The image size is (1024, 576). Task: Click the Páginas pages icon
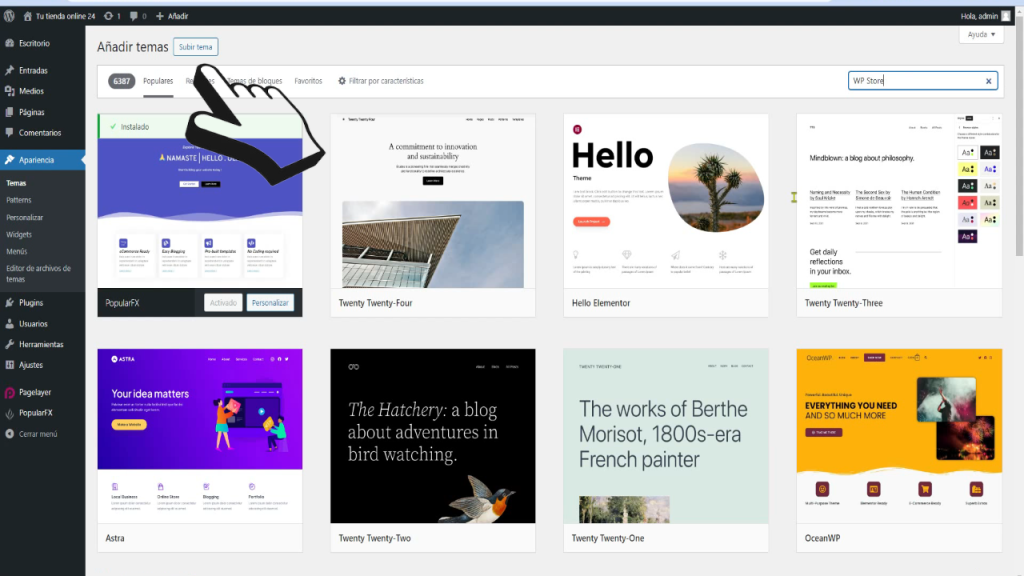click(x=10, y=112)
